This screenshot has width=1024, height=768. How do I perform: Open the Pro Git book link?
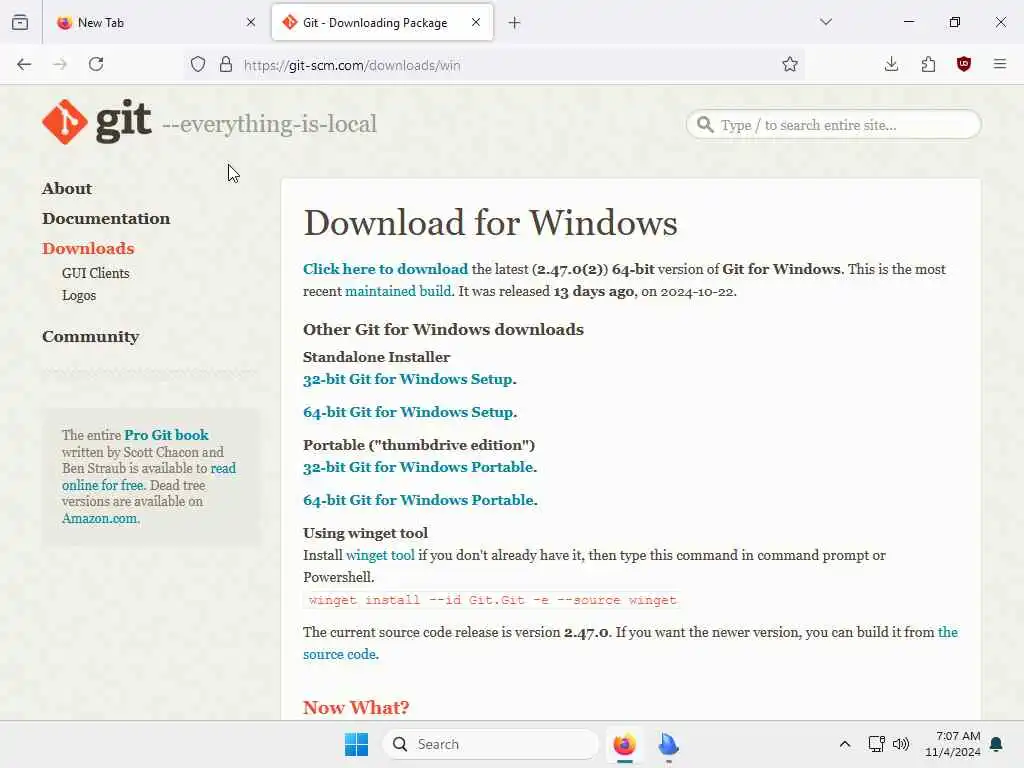tap(167, 435)
